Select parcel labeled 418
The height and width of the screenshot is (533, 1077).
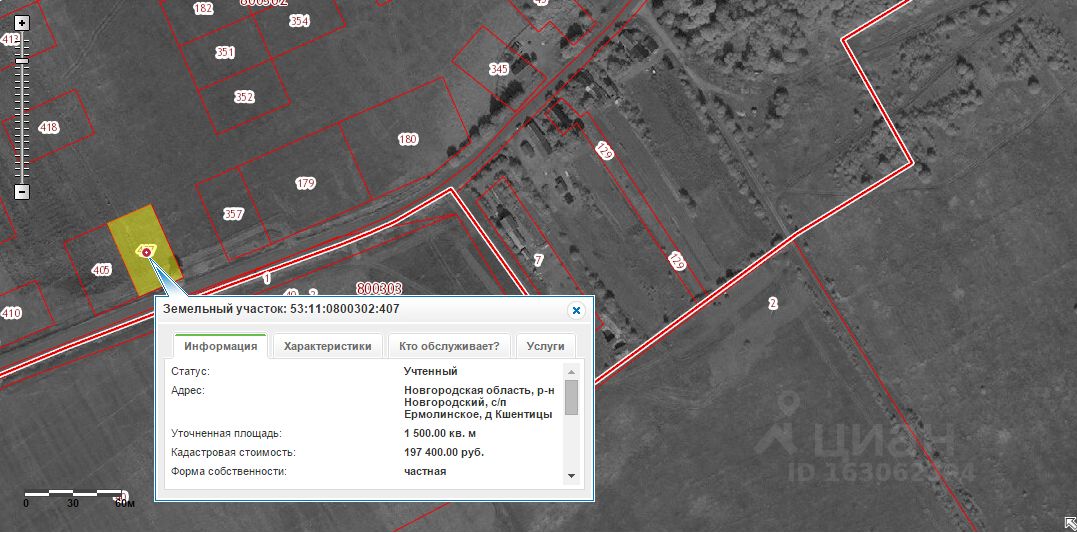49,127
